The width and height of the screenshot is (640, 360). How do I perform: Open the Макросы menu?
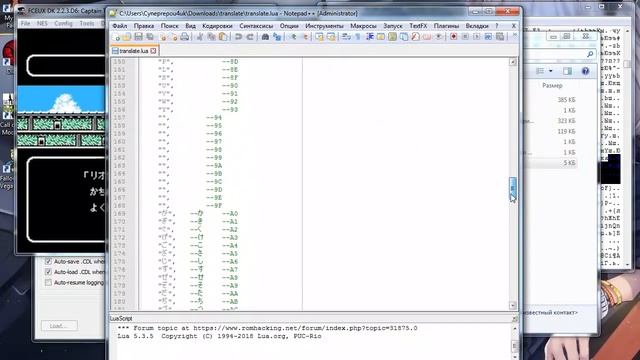(x=363, y=26)
